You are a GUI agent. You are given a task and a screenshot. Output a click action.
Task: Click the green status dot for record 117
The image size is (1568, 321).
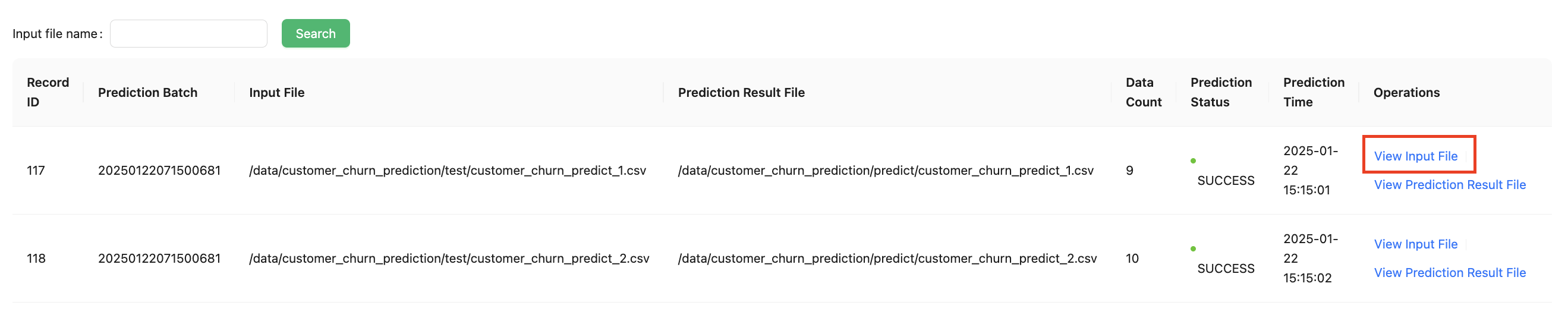click(1193, 161)
